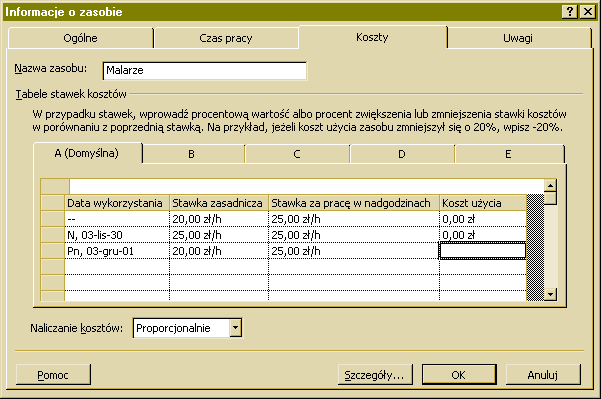This screenshot has width=601, height=399.
Task: Switch to cost rate table B
Action: point(192,154)
